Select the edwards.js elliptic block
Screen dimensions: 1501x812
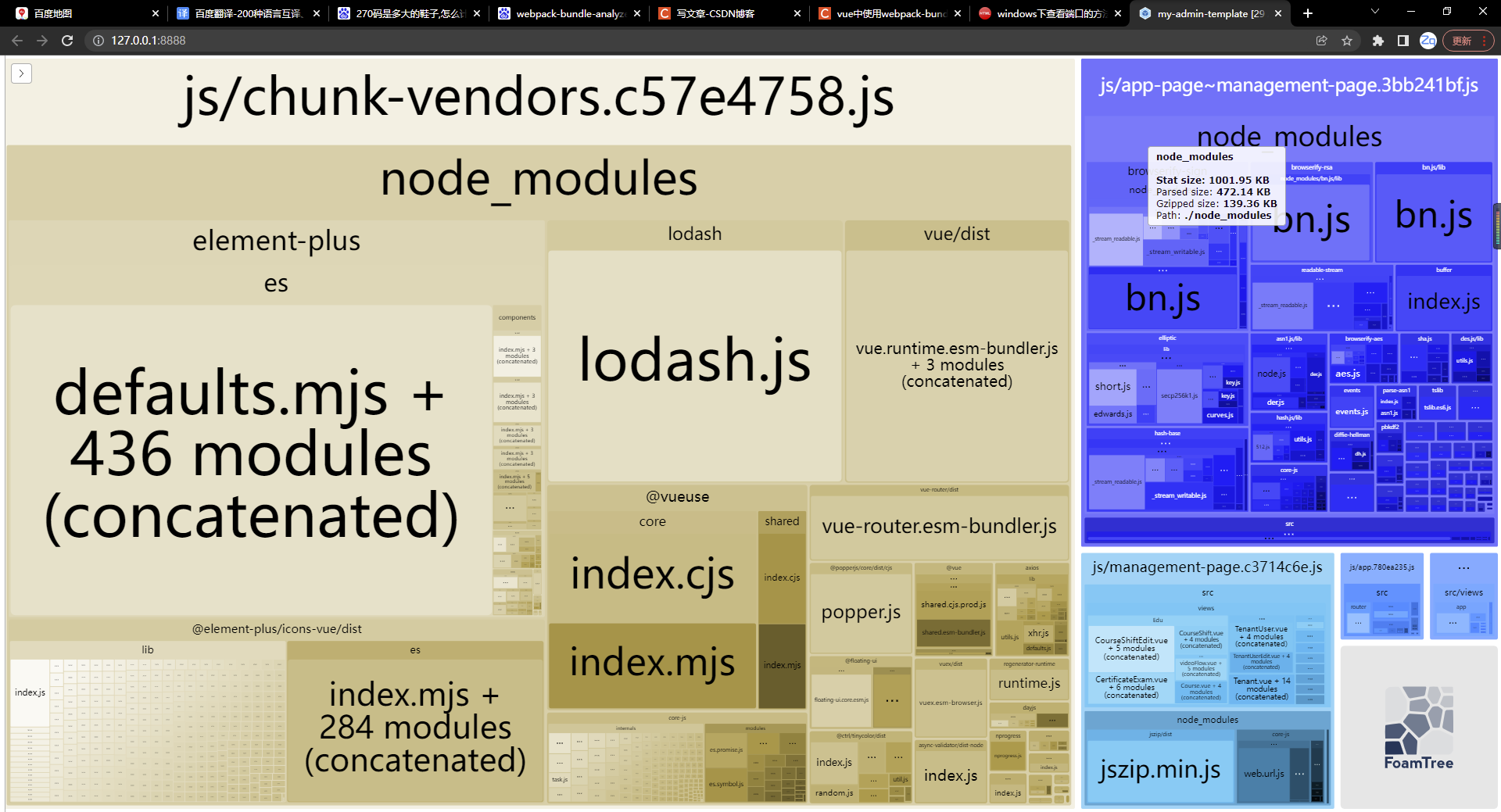[1112, 414]
